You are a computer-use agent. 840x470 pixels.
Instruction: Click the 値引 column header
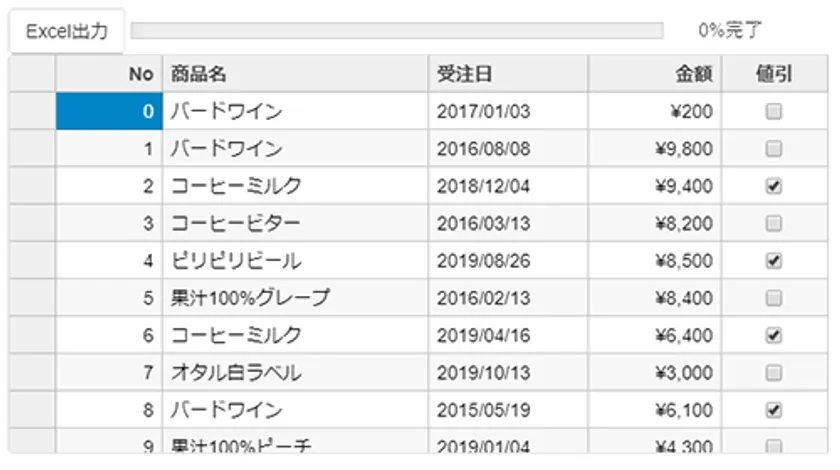[774, 74]
